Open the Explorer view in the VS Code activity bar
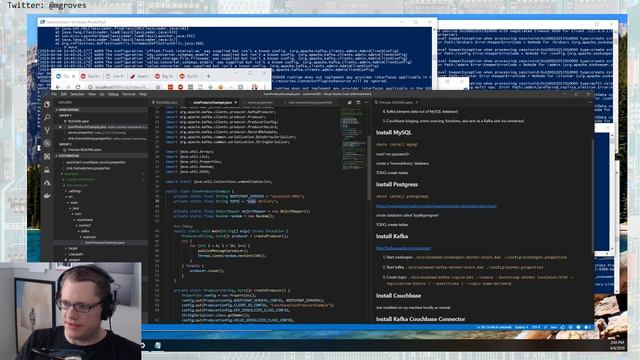 (x=47, y=104)
